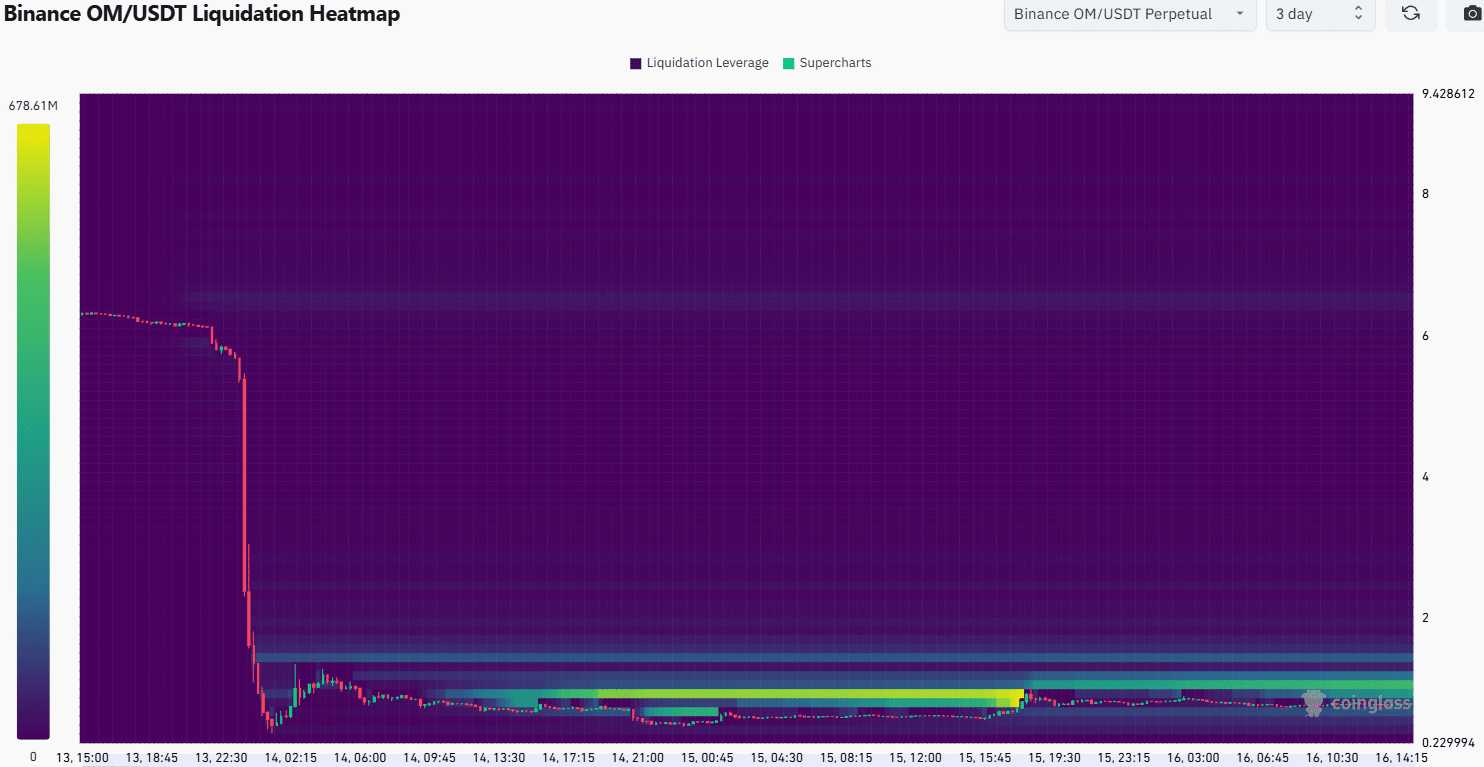
Task: Click the green Supercharts legend square
Action: click(788, 63)
